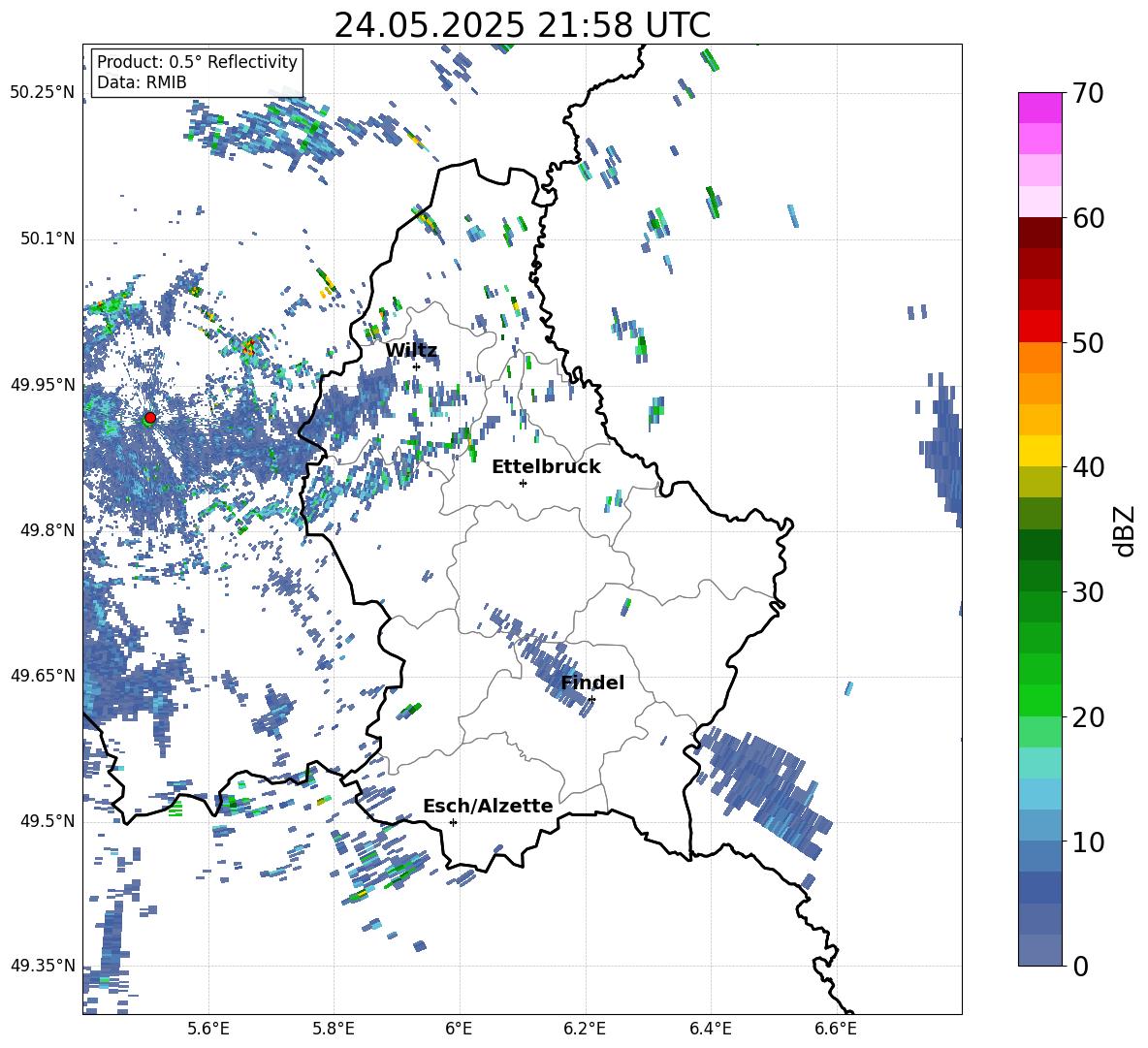Screen dimensions: 1148x1048
Task: Click the Data: RMIB text
Action: coord(142,82)
